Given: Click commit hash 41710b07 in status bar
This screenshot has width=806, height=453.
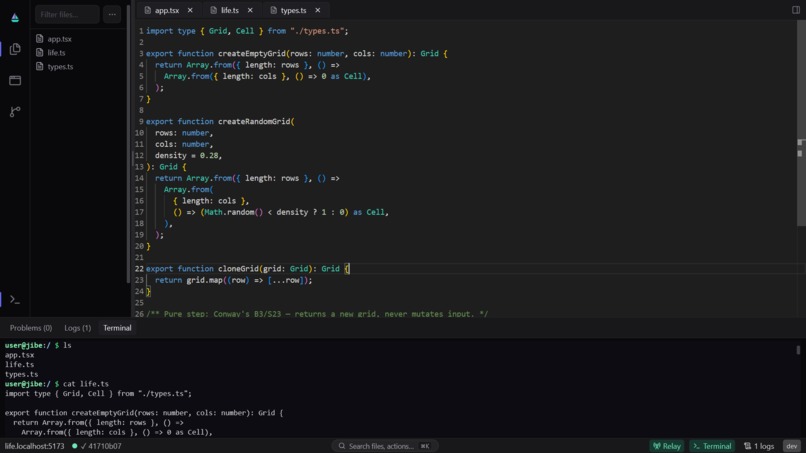Looking at the screenshot, I should (104, 446).
